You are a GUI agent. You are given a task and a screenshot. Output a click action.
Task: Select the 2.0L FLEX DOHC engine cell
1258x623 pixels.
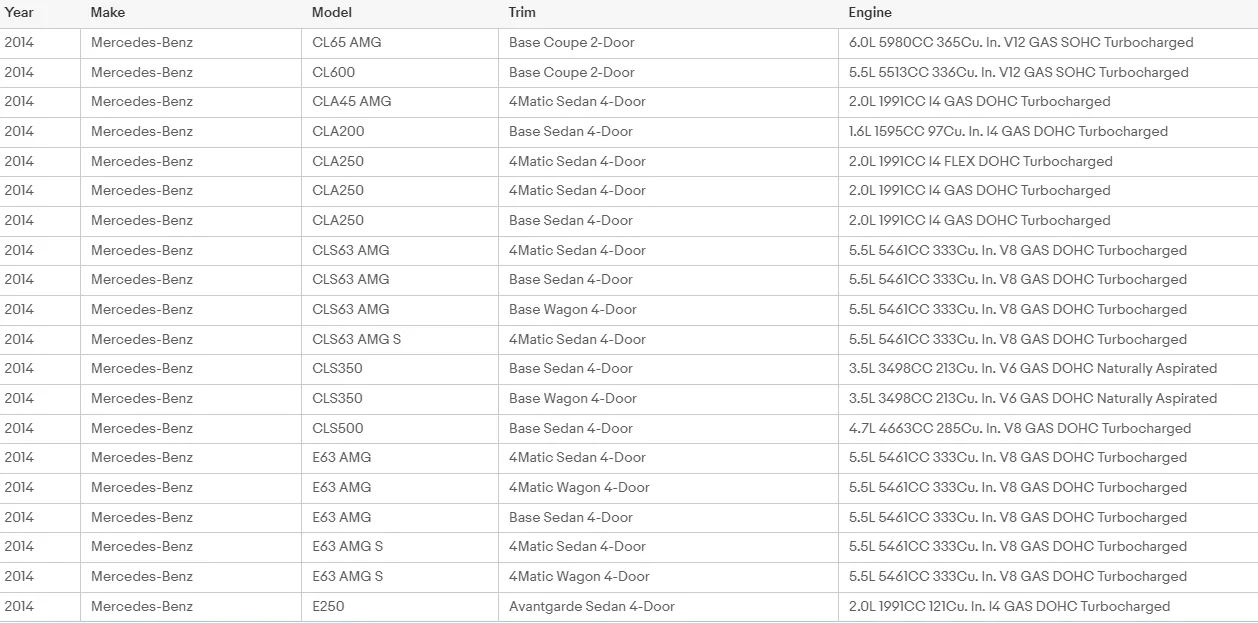point(1048,161)
